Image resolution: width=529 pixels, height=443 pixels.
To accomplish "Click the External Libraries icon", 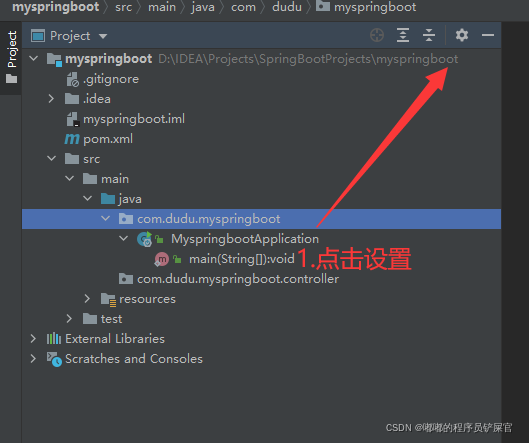I will [x=54, y=338].
